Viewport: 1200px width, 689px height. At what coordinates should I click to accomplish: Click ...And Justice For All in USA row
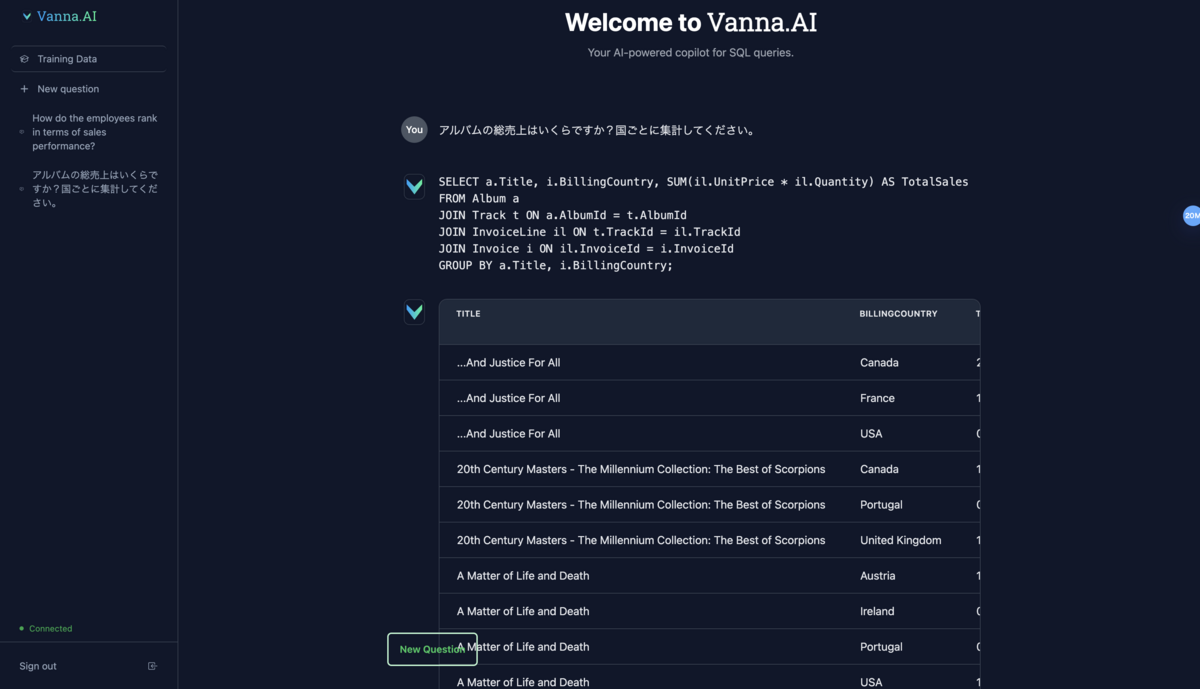point(508,434)
